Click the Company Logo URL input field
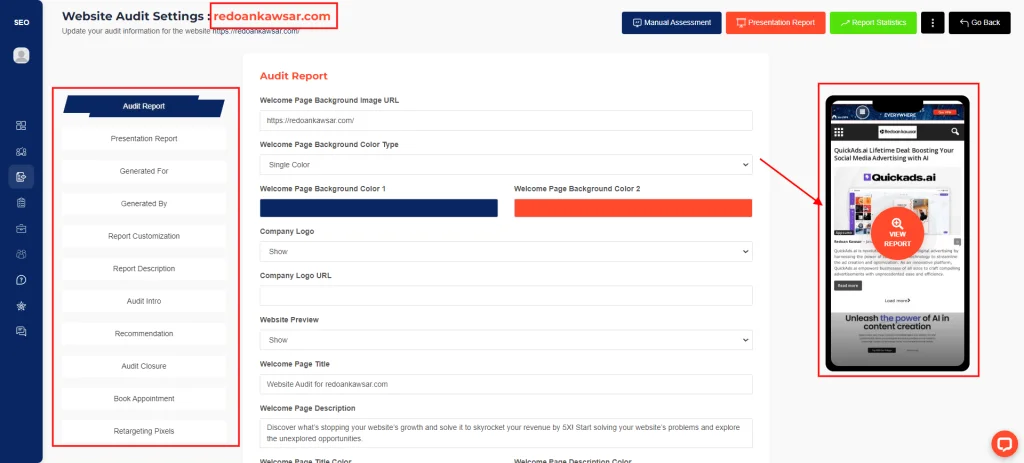This screenshot has height=463, width=1024. (x=505, y=296)
